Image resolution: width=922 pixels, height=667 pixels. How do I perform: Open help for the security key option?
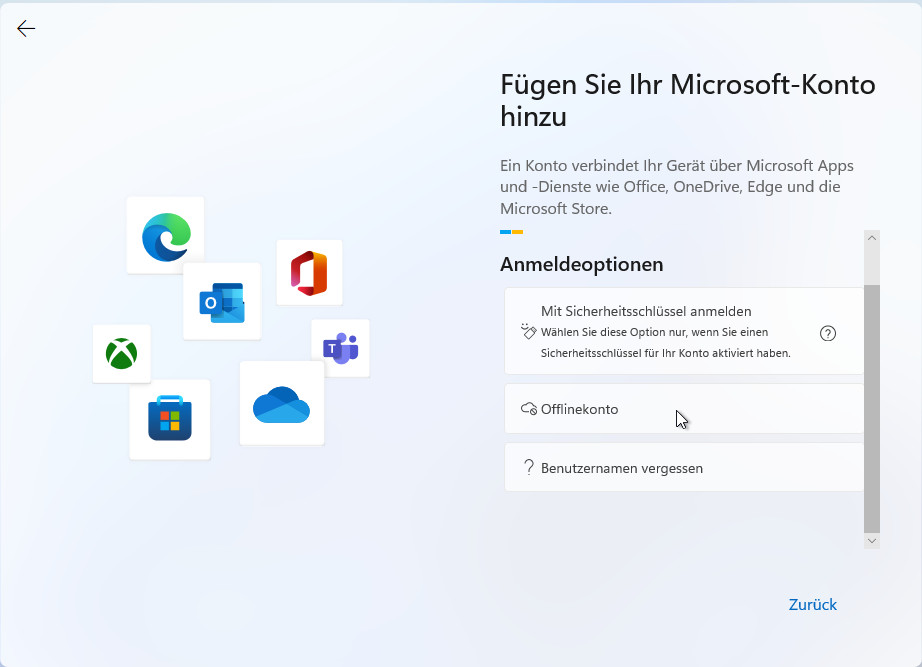click(827, 334)
